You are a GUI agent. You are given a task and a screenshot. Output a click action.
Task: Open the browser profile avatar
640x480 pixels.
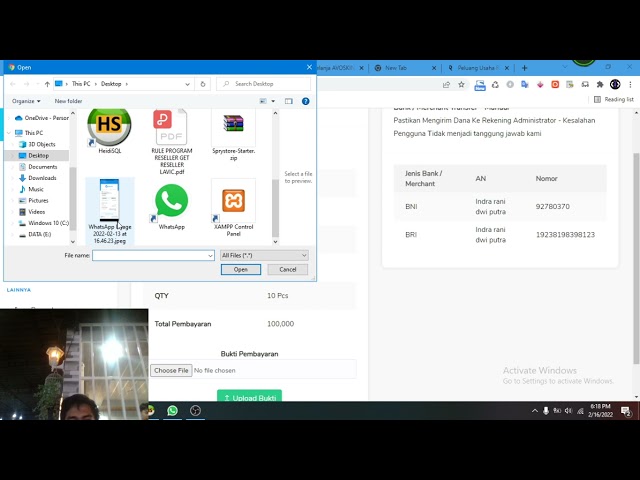coord(615,84)
